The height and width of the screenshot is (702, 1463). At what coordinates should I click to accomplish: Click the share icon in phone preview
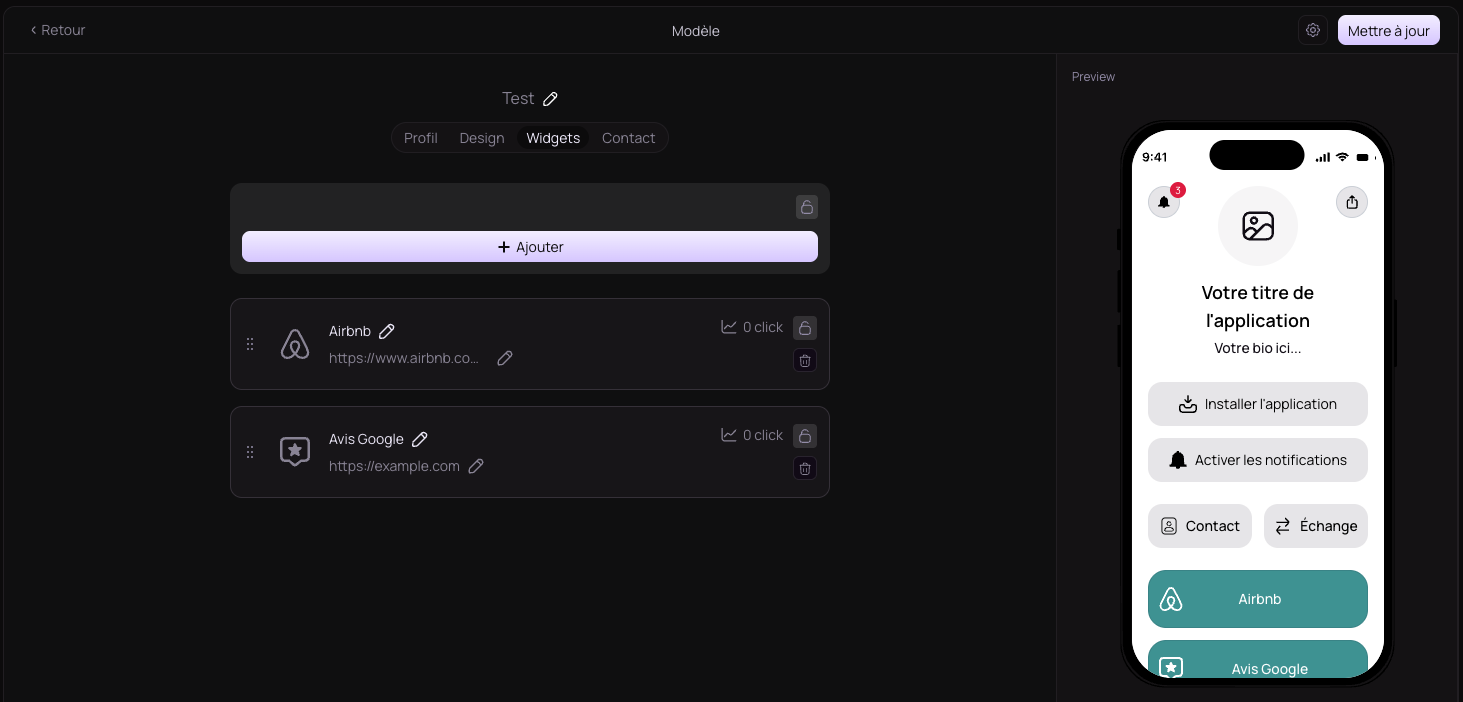(x=1352, y=202)
